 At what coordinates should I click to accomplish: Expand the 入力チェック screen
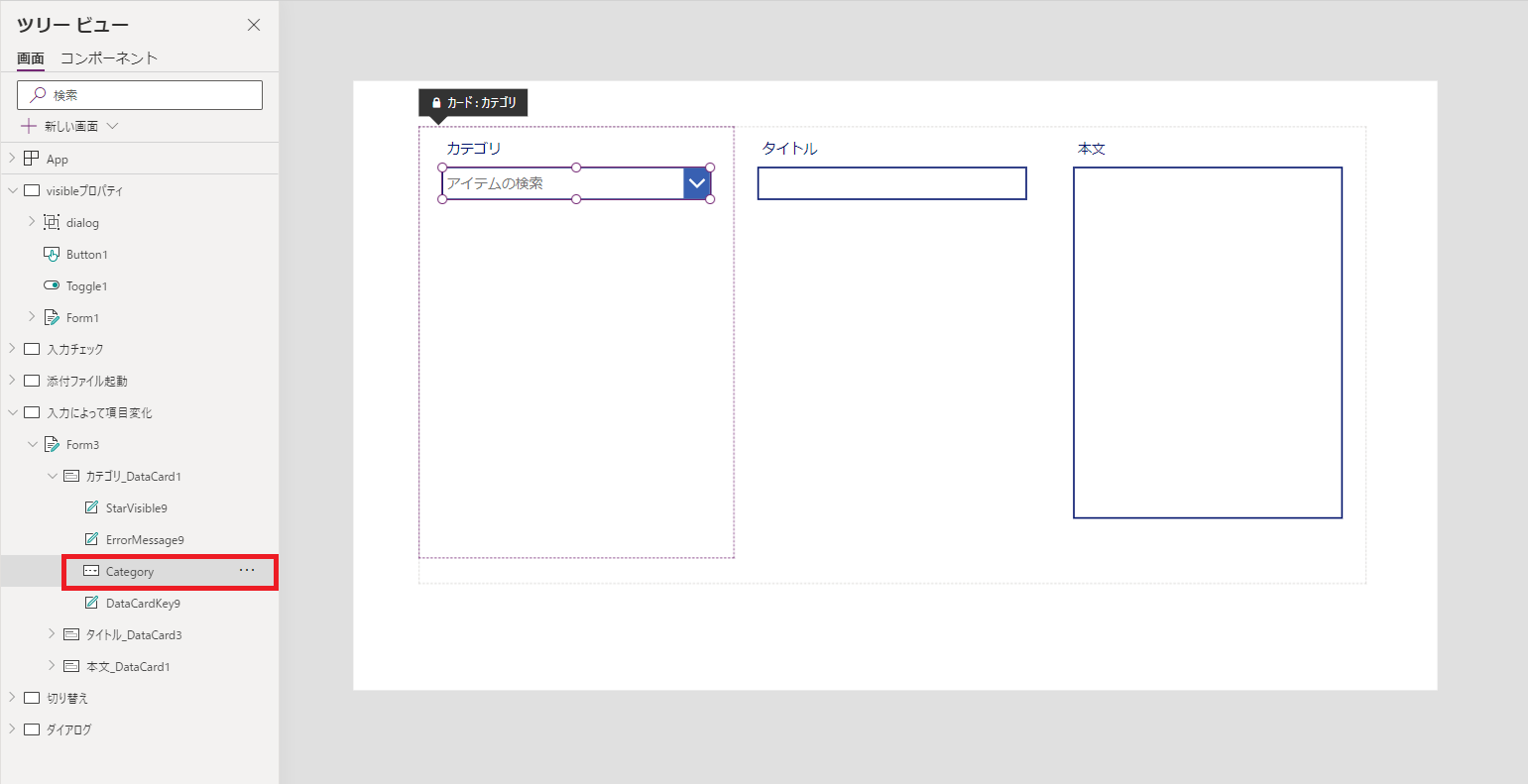pyautogui.click(x=12, y=349)
